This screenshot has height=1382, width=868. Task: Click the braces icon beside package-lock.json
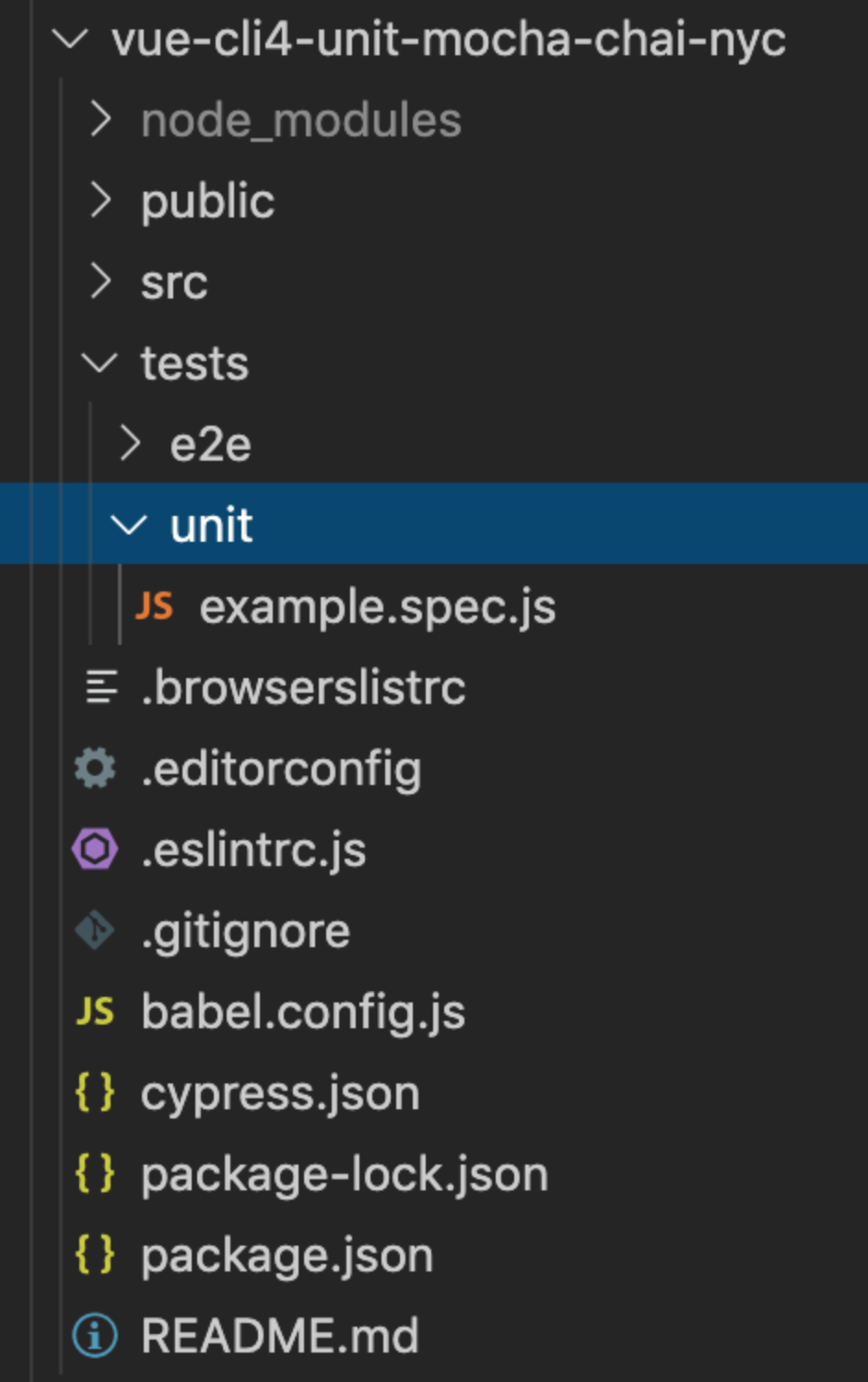[95, 1174]
